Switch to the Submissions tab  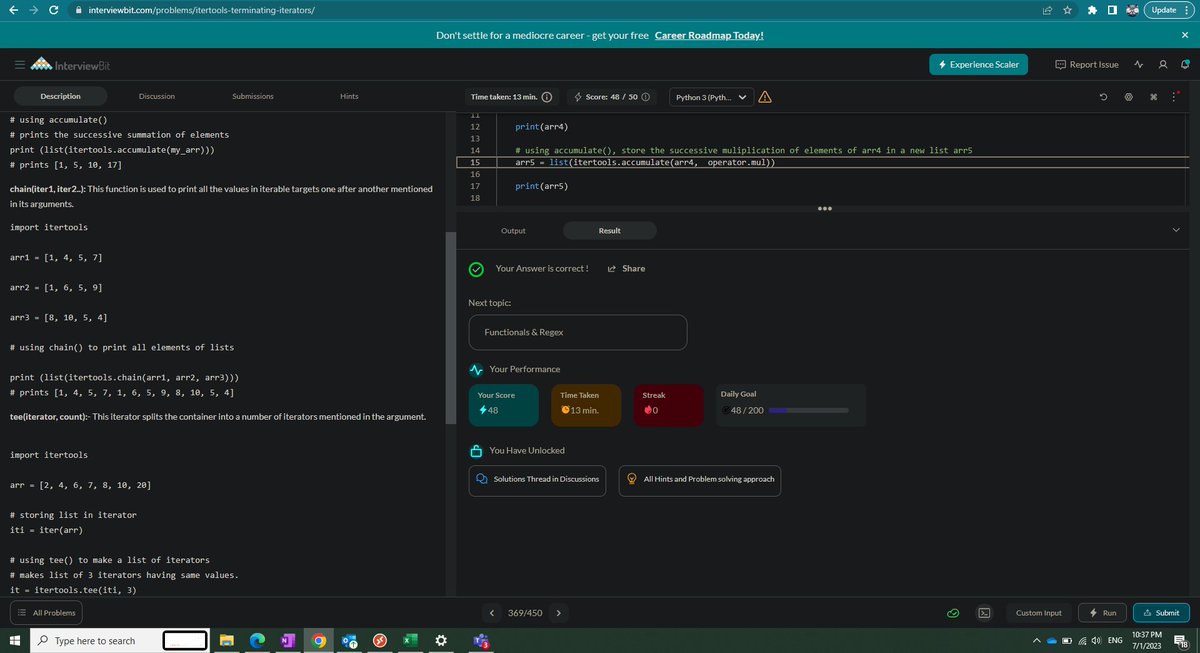pos(253,96)
